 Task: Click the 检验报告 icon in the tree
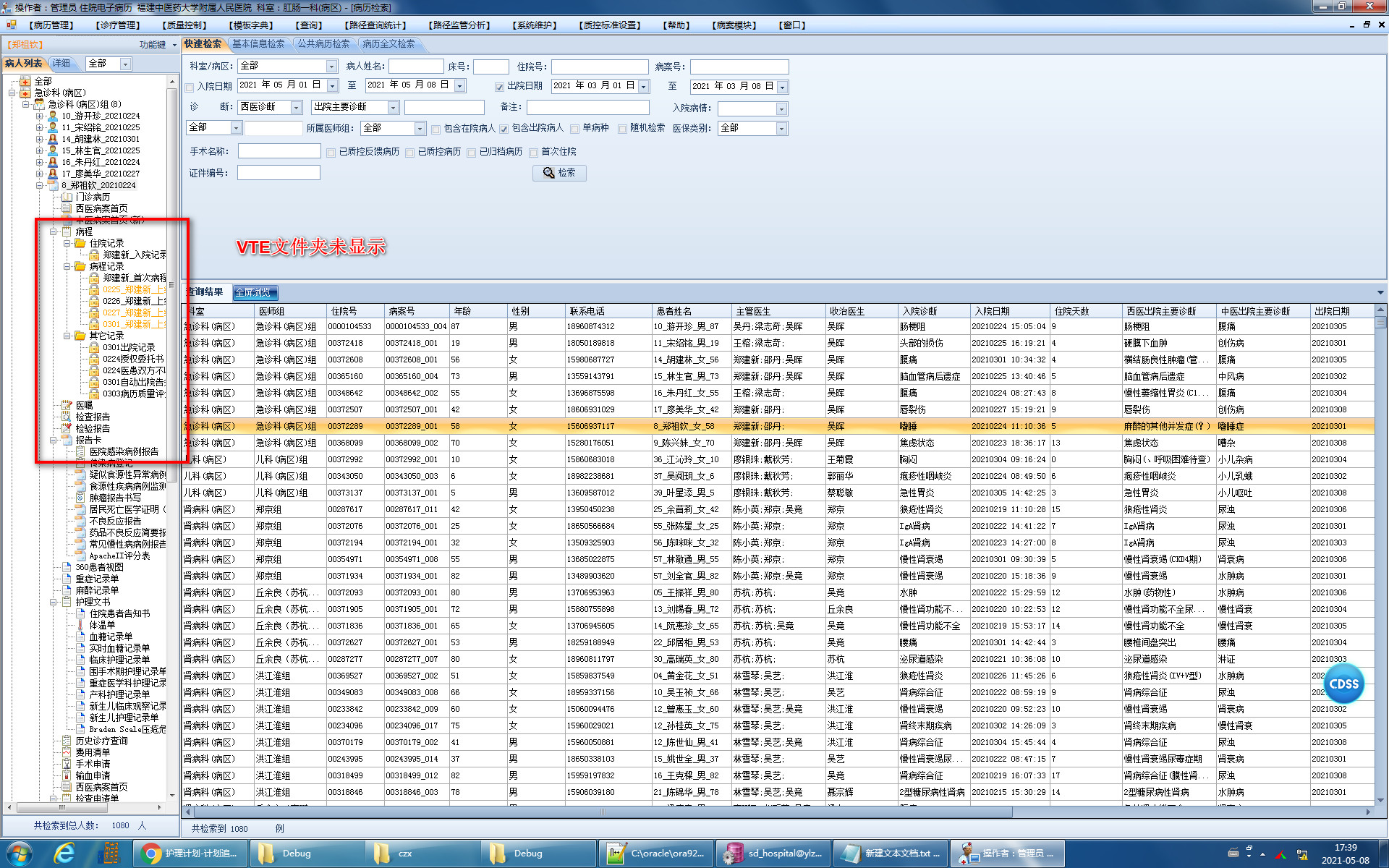[x=67, y=428]
